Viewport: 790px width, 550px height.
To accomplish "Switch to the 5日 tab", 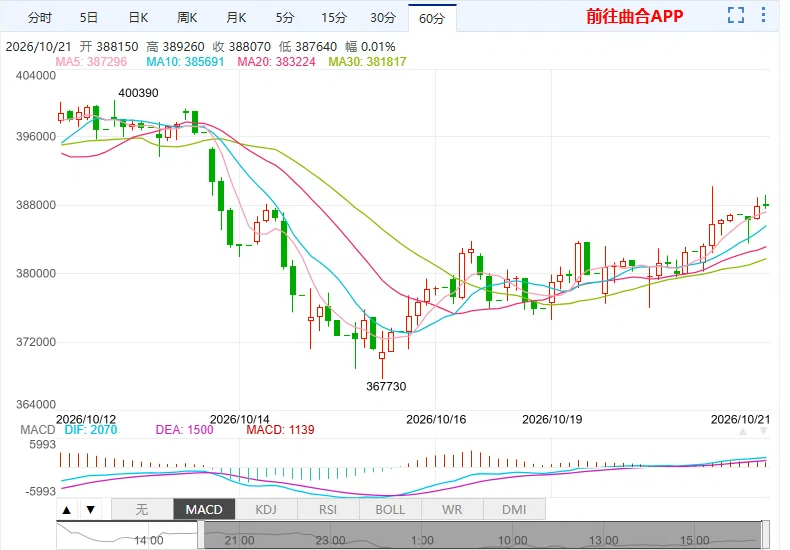I will 89,18.
